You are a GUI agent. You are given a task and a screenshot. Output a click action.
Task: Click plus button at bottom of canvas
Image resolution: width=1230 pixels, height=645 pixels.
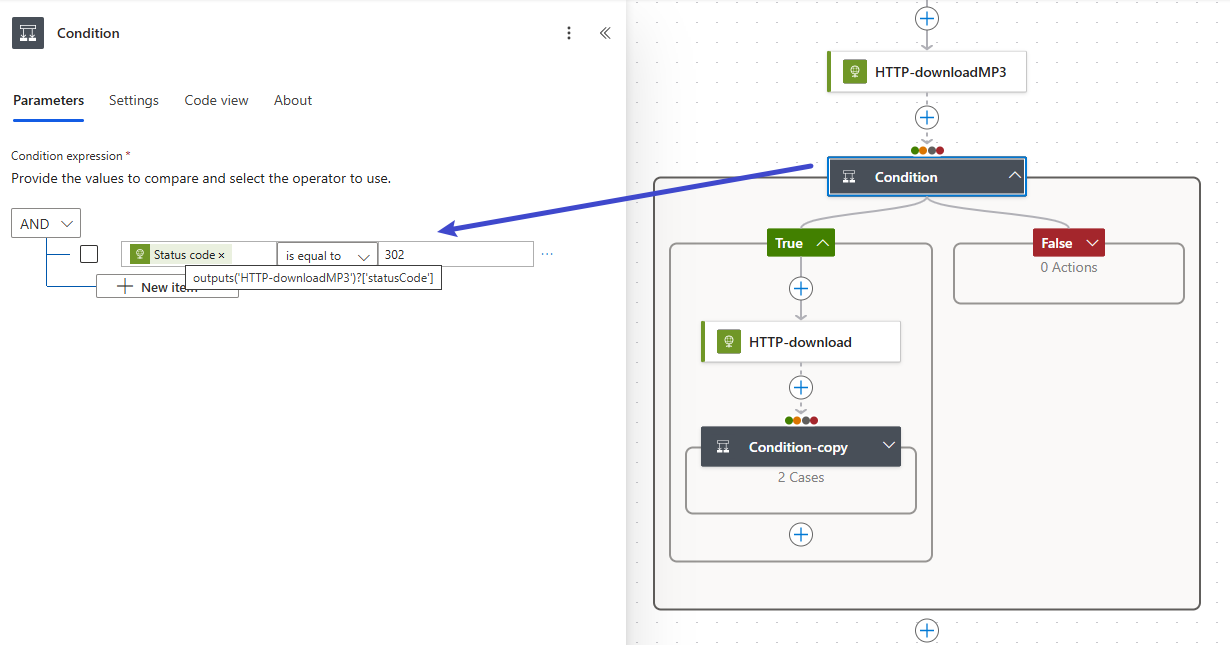tap(927, 630)
